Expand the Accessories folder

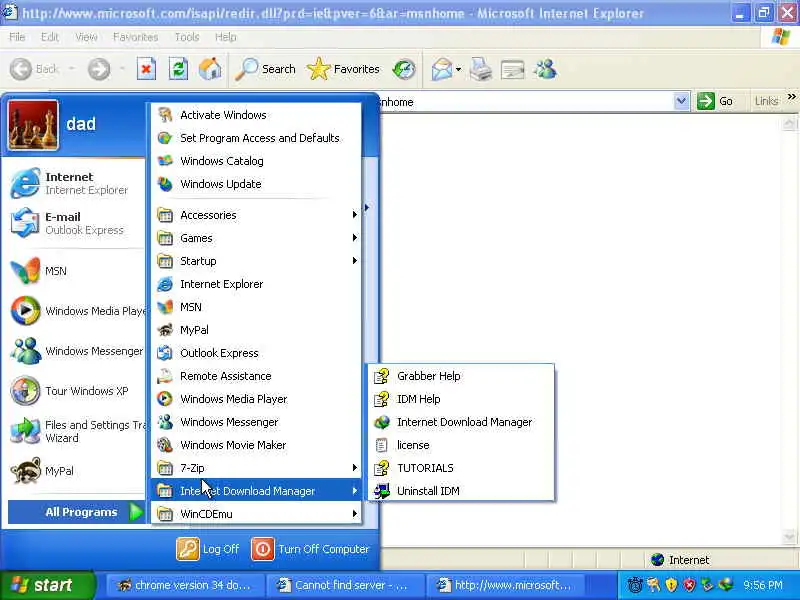256,215
